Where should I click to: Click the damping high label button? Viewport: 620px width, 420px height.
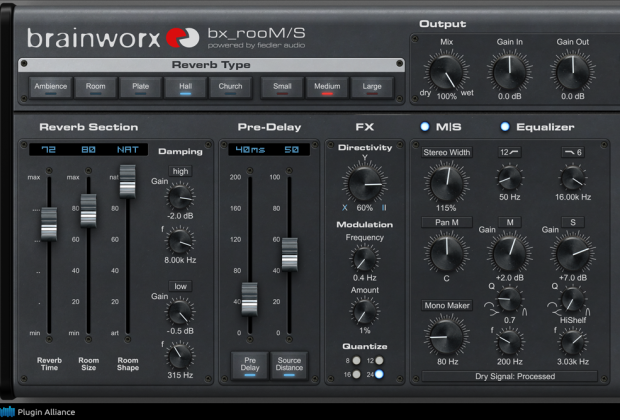(x=180, y=171)
